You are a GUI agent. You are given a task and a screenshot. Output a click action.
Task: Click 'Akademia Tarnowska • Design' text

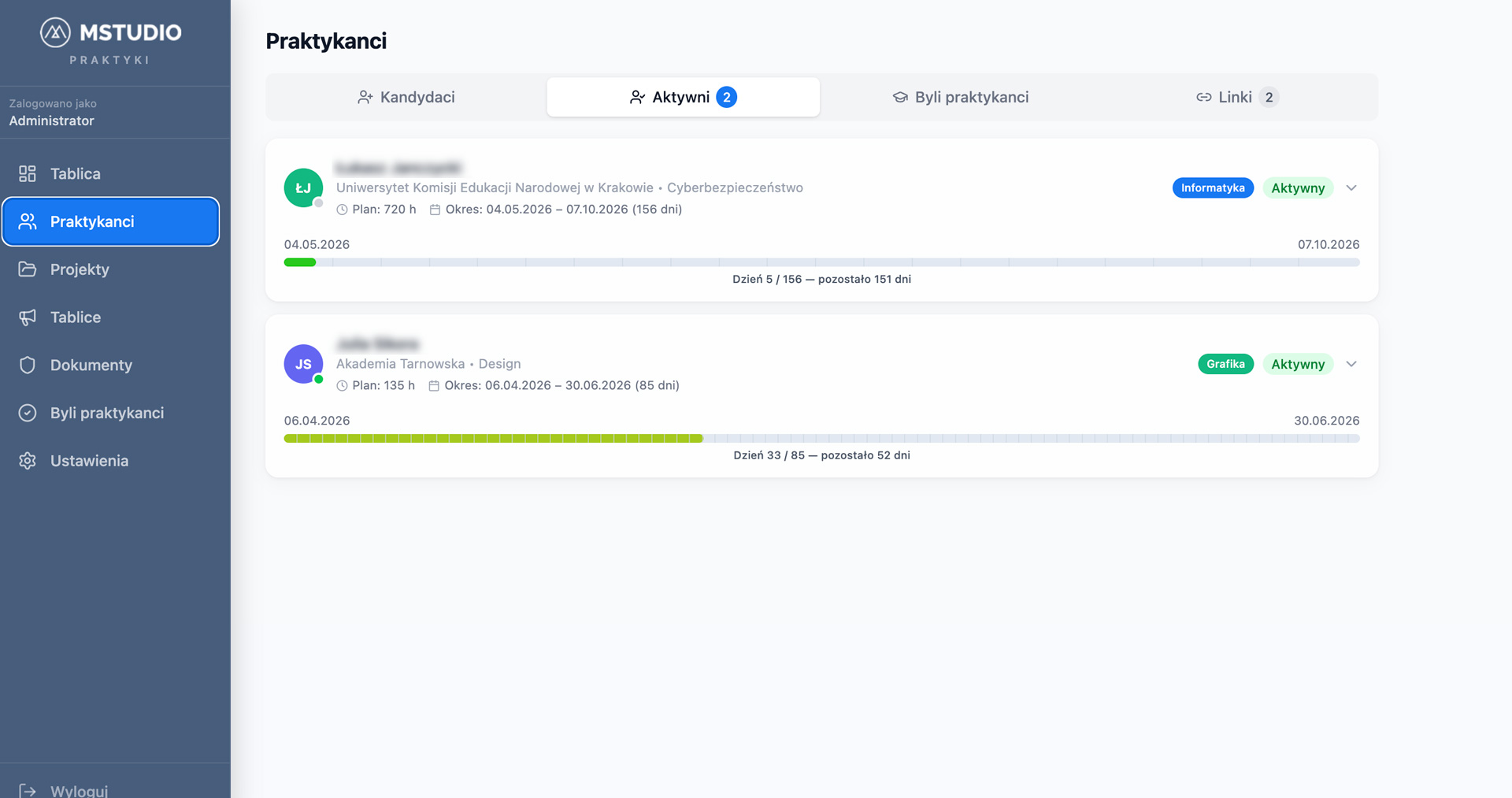click(428, 364)
